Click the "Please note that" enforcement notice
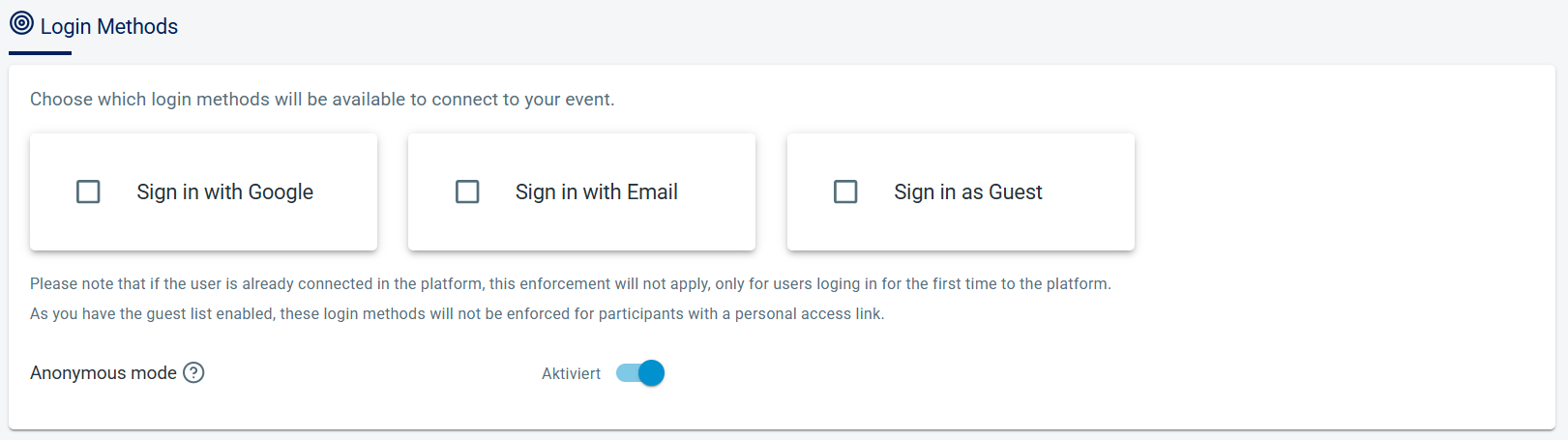The width and height of the screenshot is (1568, 440). click(x=570, y=283)
